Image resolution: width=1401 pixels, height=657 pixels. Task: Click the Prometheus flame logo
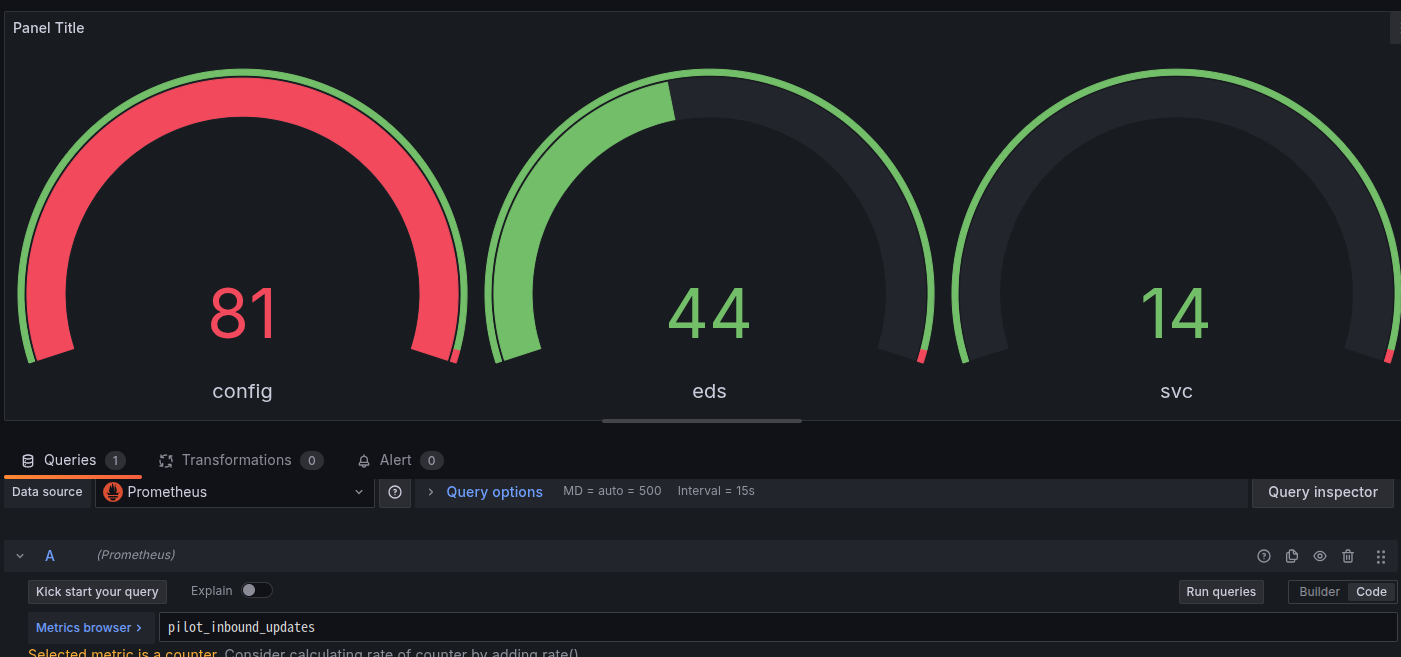tap(113, 492)
